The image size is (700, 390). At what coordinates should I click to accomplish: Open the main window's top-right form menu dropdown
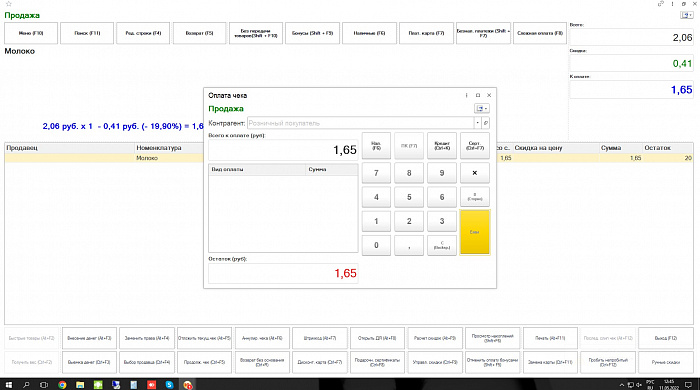(687, 15)
